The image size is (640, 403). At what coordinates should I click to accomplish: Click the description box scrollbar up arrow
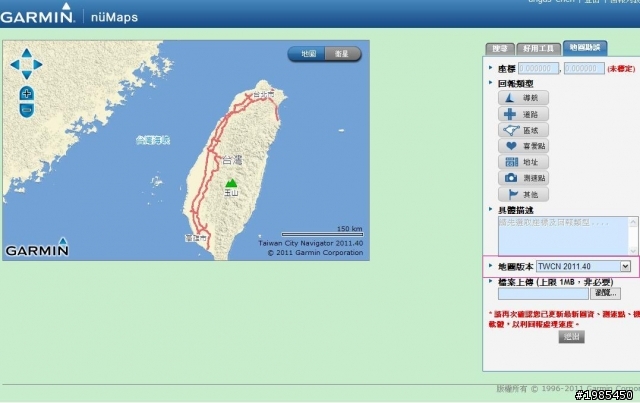[633, 222]
